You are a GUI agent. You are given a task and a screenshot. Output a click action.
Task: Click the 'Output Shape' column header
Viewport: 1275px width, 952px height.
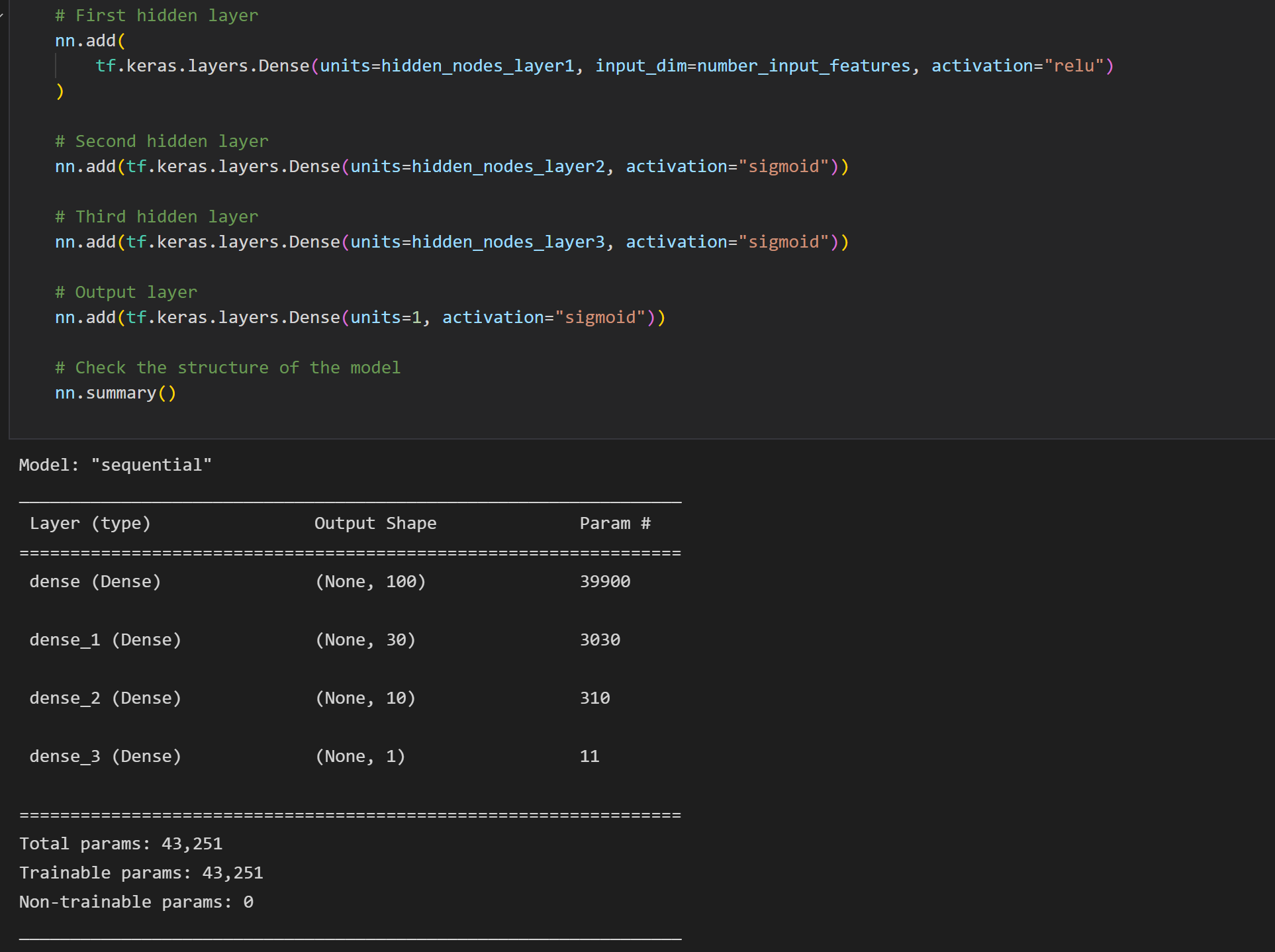(375, 523)
